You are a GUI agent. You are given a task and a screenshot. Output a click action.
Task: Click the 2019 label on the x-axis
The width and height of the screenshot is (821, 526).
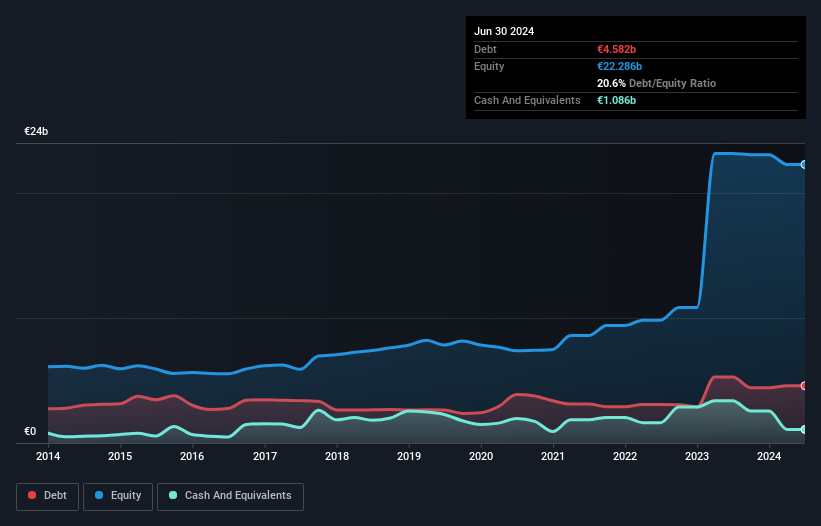[409, 456]
